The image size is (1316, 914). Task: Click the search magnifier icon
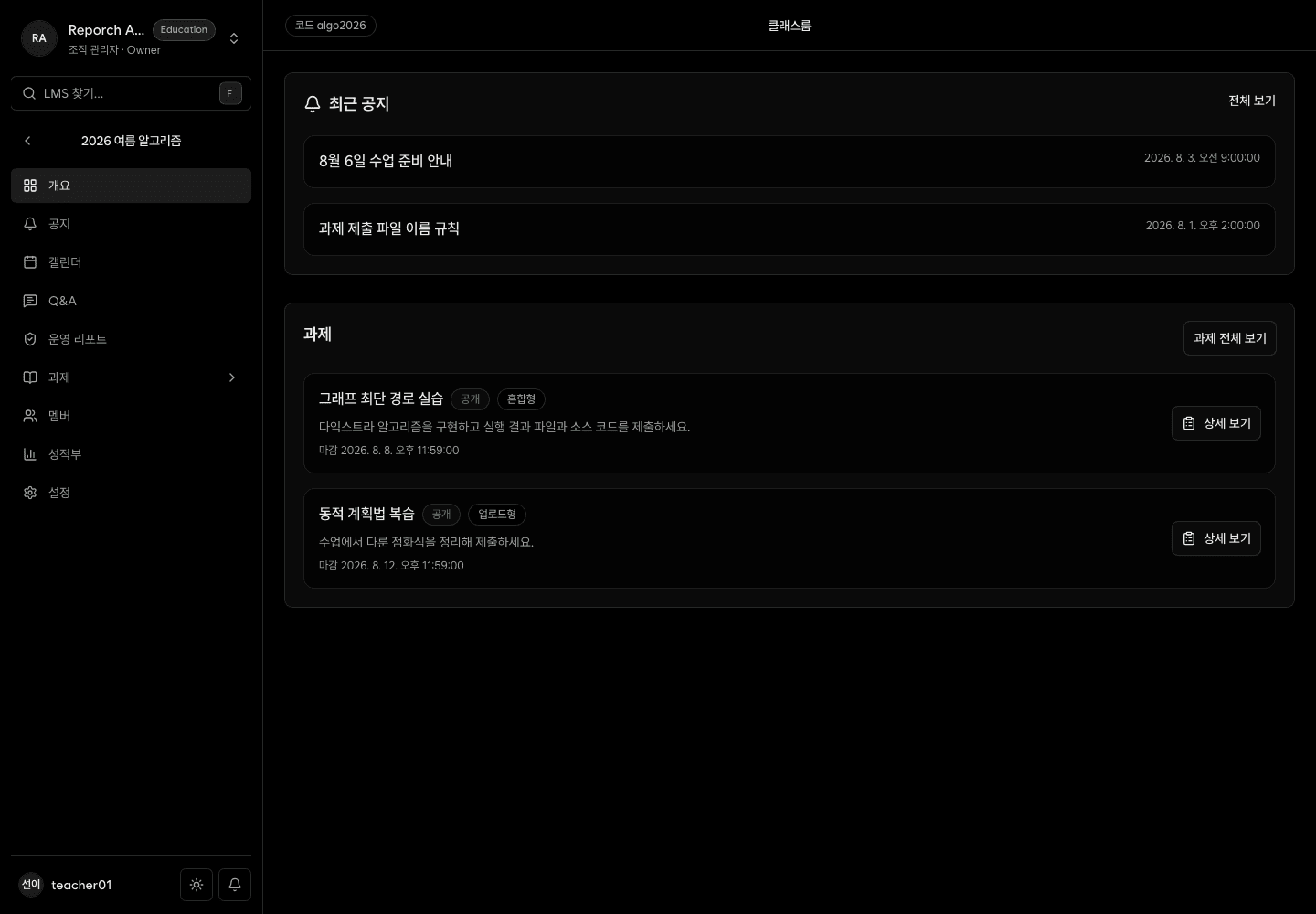point(29,93)
